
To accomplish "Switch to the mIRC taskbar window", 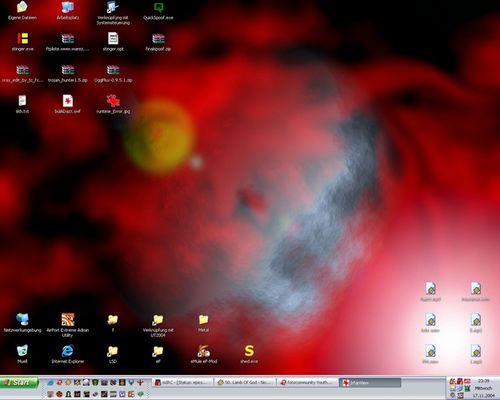I will click(182, 382).
